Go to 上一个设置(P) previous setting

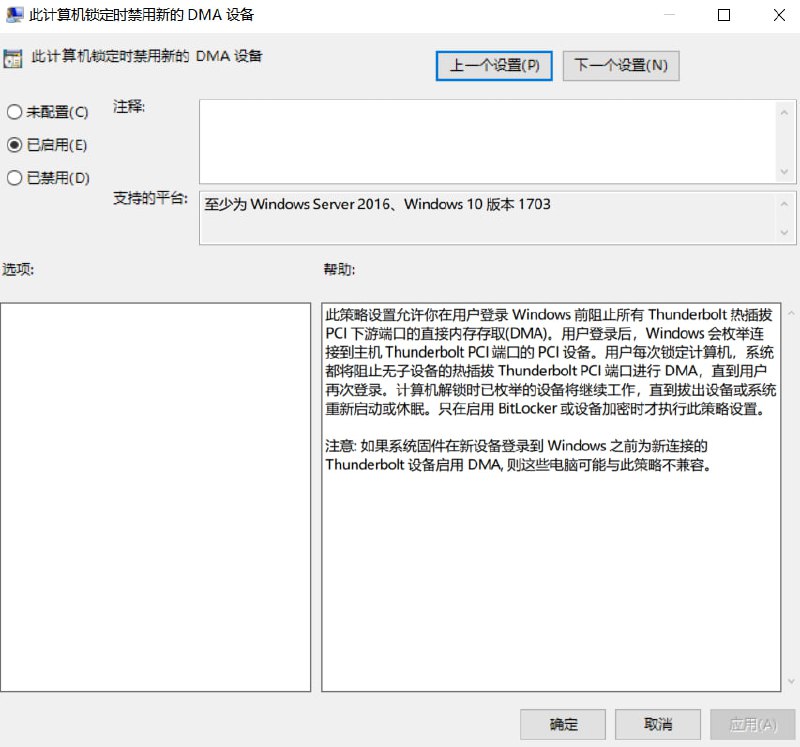(x=494, y=66)
